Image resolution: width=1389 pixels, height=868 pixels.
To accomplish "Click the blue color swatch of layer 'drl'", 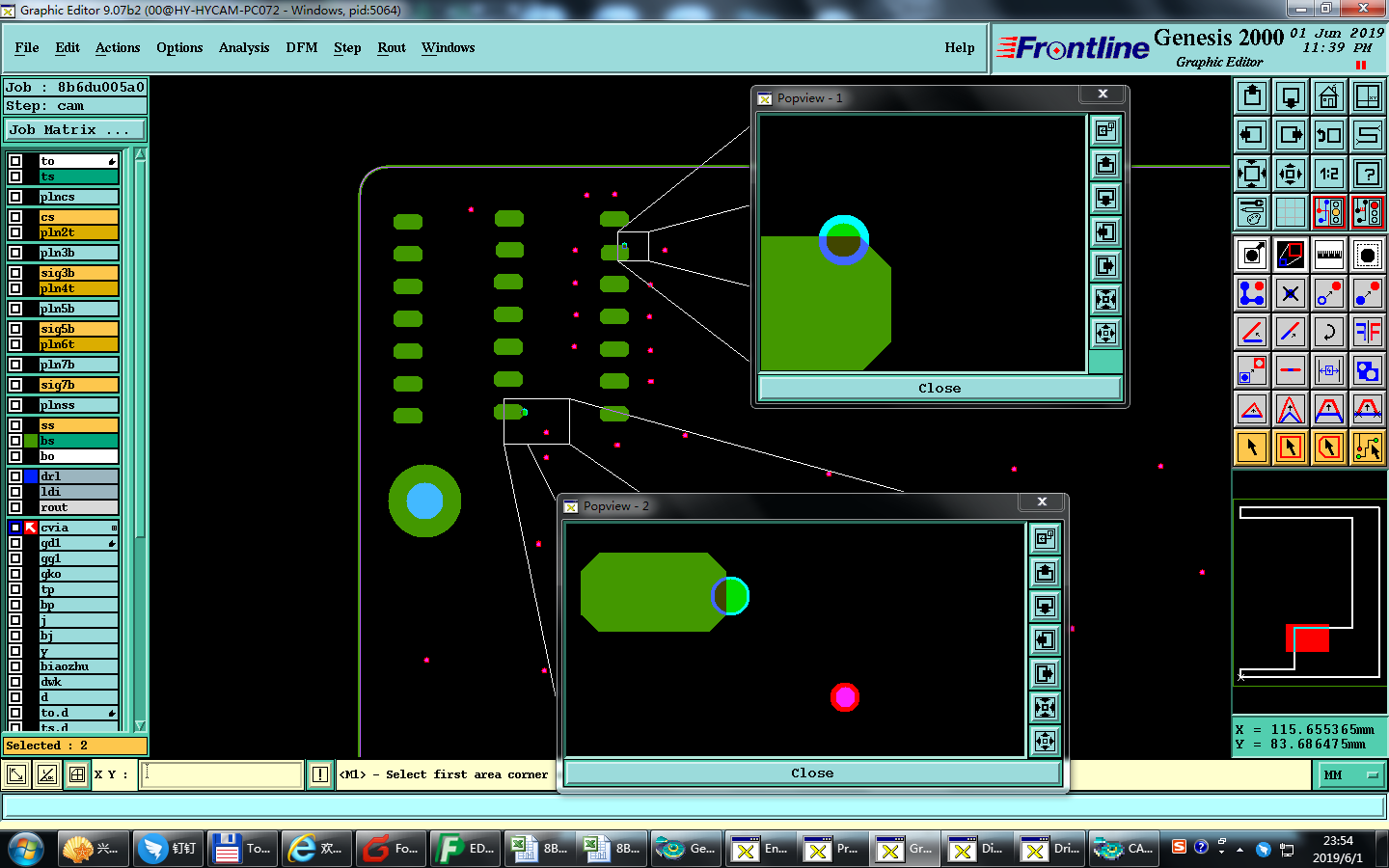I will [x=32, y=476].
